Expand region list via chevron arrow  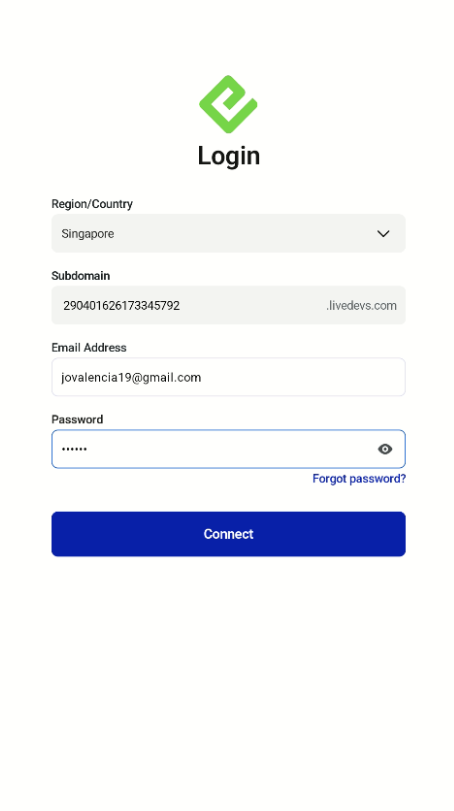[x=383, y=234]
